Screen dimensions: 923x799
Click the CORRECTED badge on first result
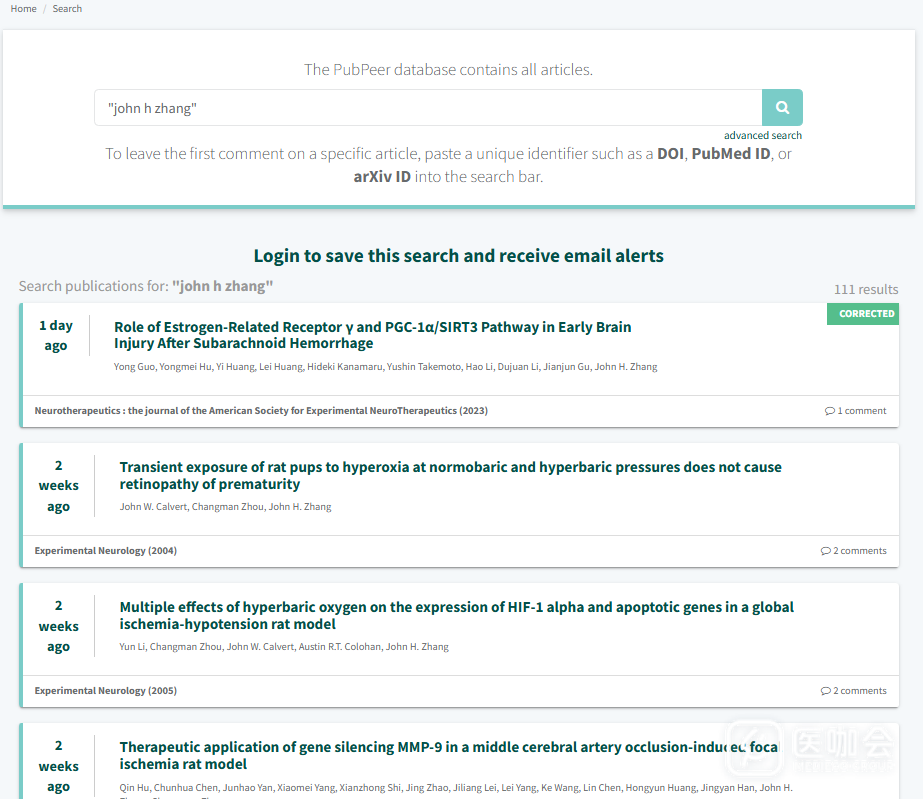pyautogui.click(x=865, y=314)
